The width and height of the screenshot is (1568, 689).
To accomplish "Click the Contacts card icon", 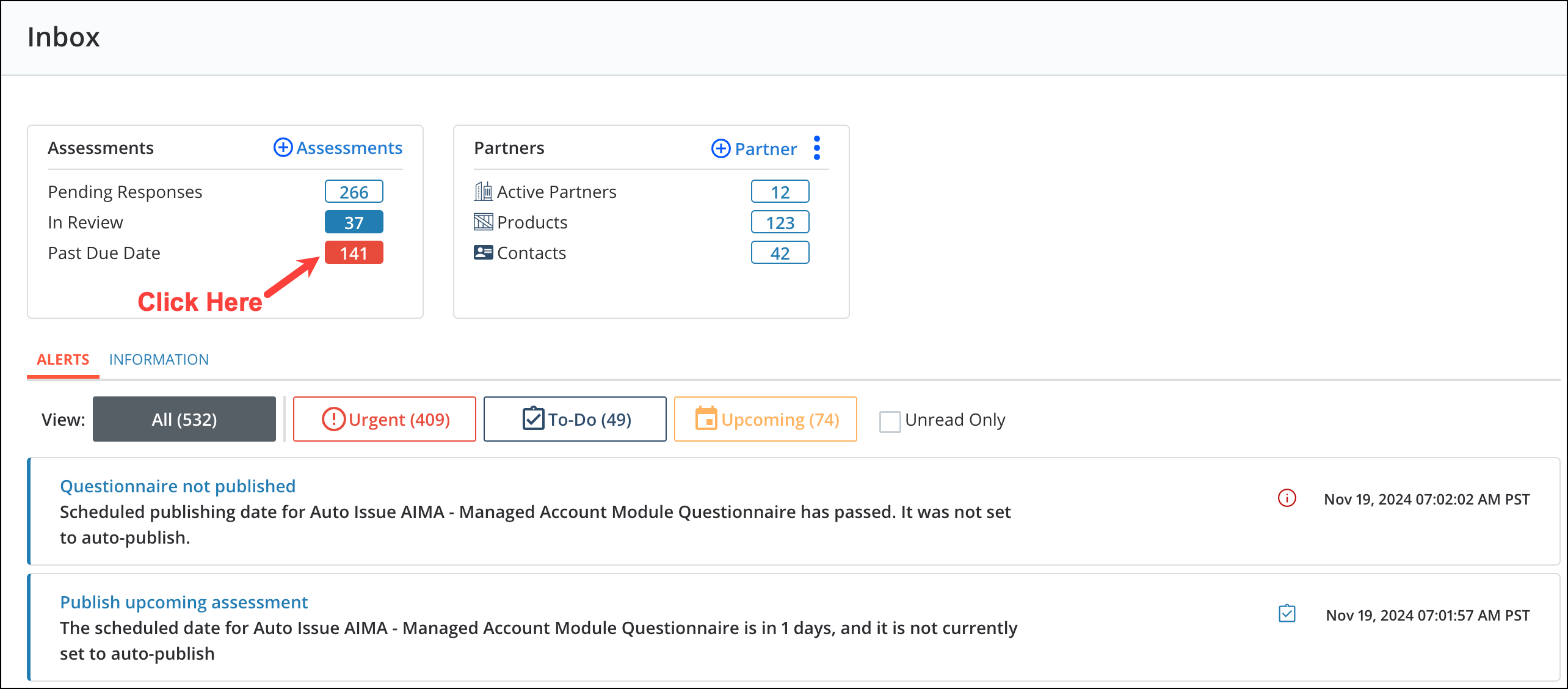I will pos(483,252).
